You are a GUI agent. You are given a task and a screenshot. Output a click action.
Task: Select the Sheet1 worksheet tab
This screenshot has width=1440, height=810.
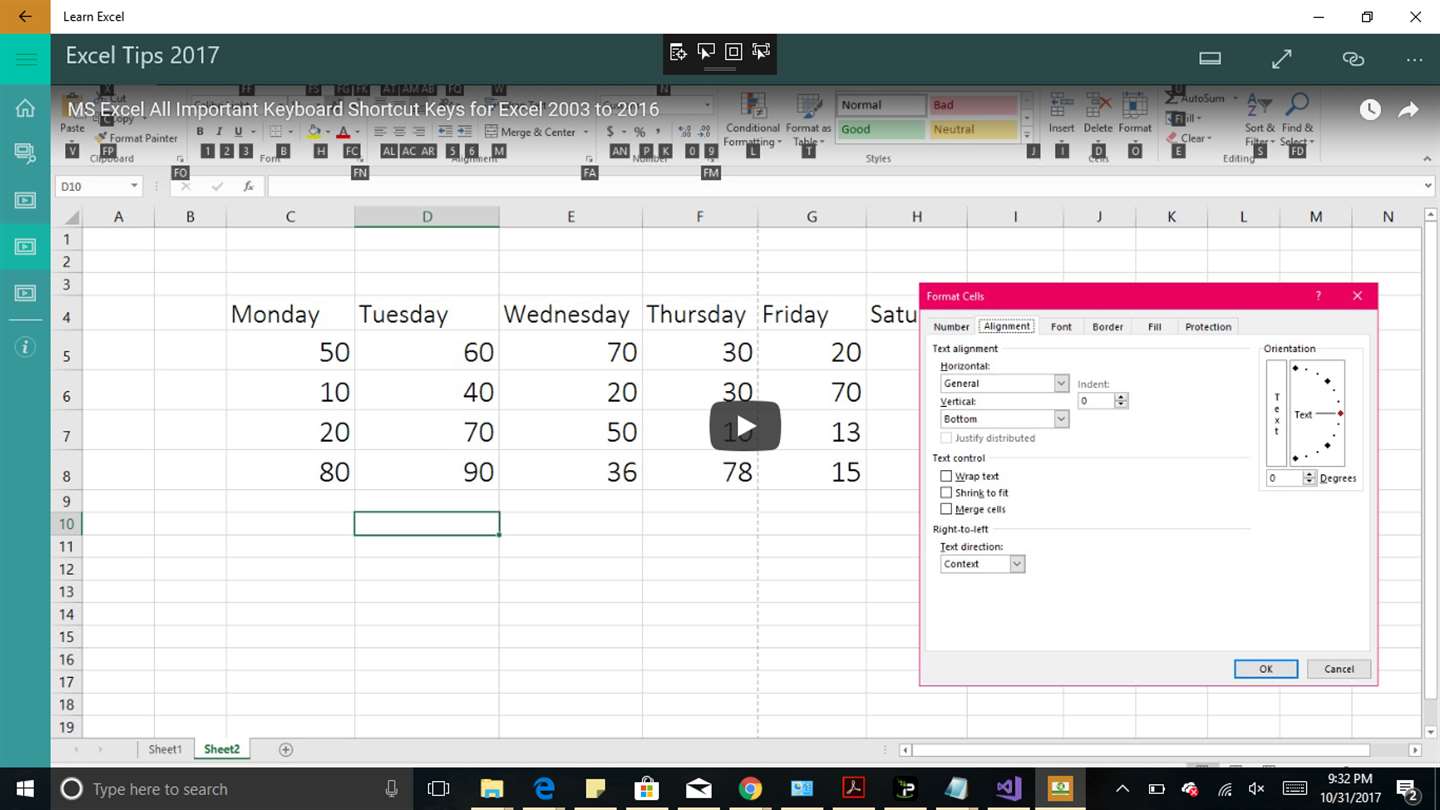(165, 749)
